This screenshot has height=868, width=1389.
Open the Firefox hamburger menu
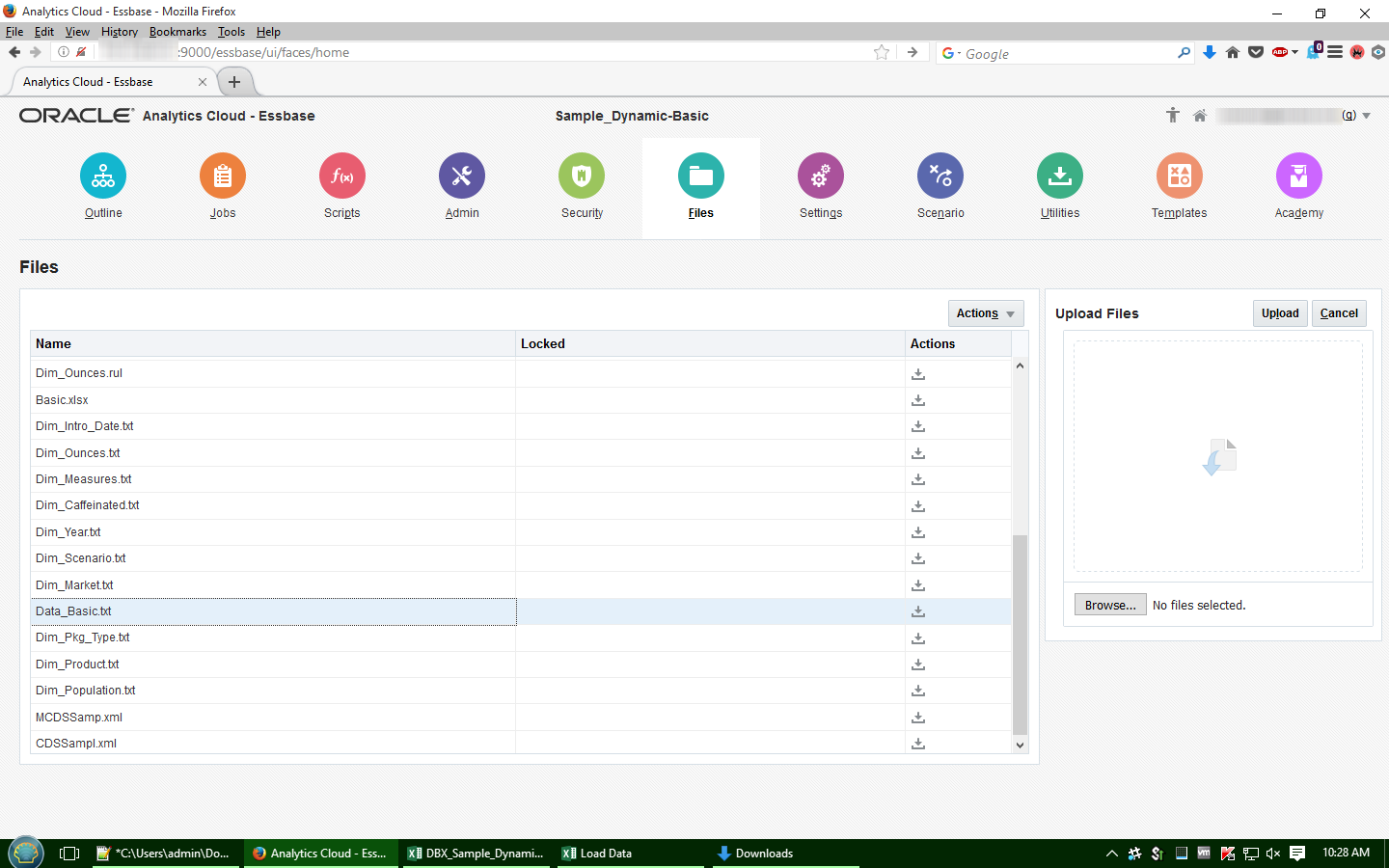(1335, 52)
